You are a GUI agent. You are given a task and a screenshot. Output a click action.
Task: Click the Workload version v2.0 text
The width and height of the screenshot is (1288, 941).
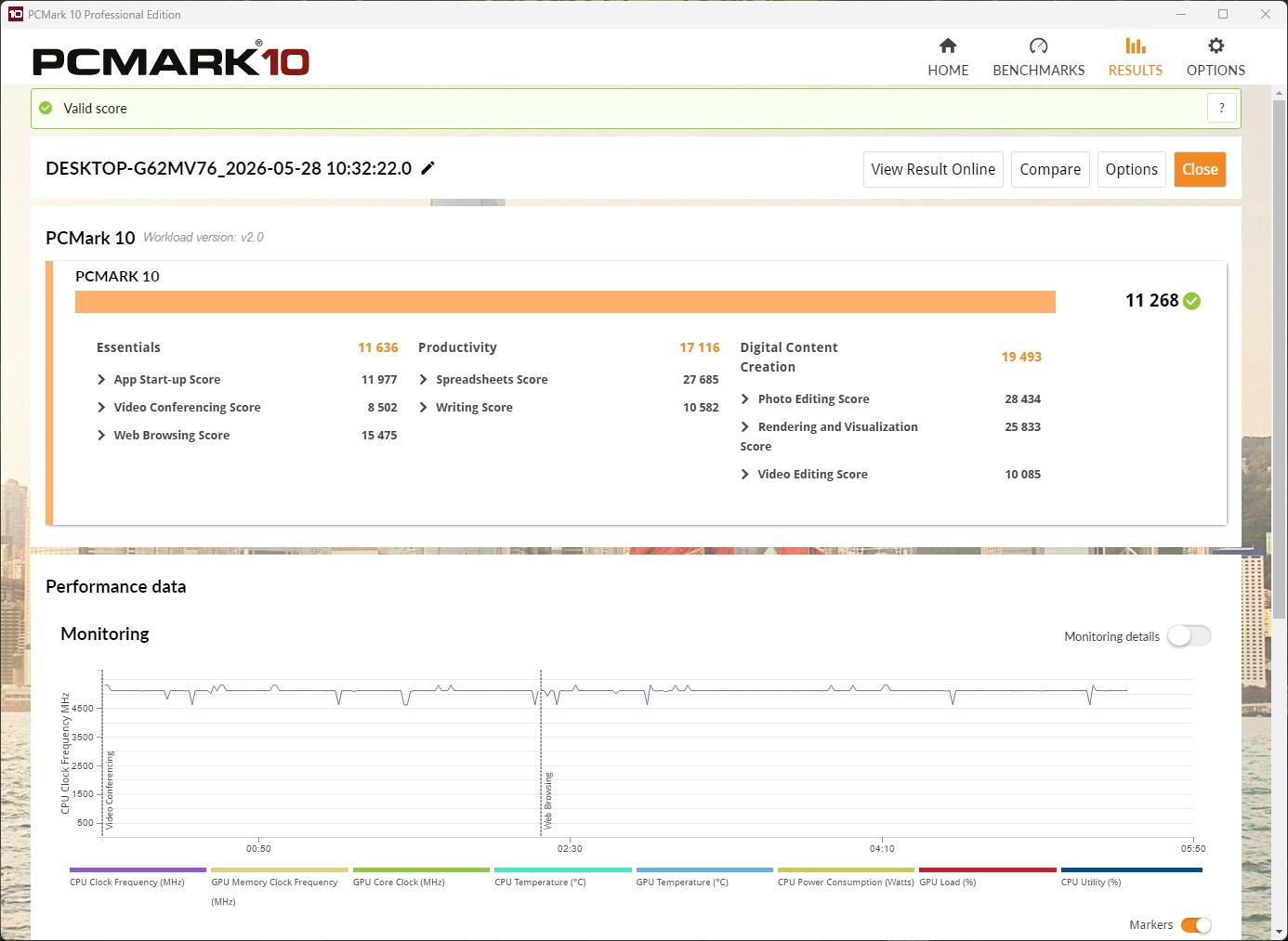tap(204, 238)
